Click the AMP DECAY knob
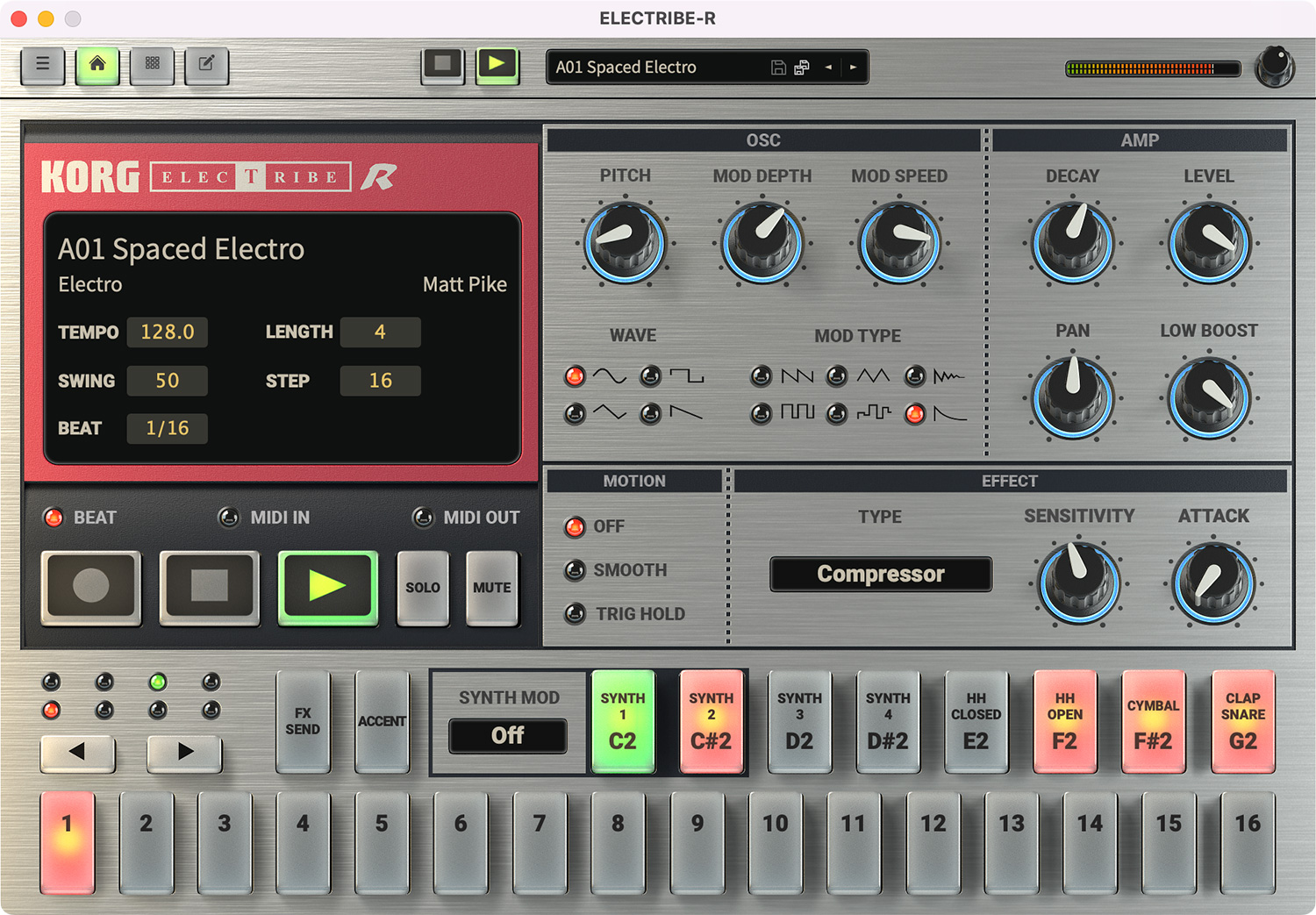Image resolution: width=1316 pixels, height=915 pixels. [x=1073, y=243]
